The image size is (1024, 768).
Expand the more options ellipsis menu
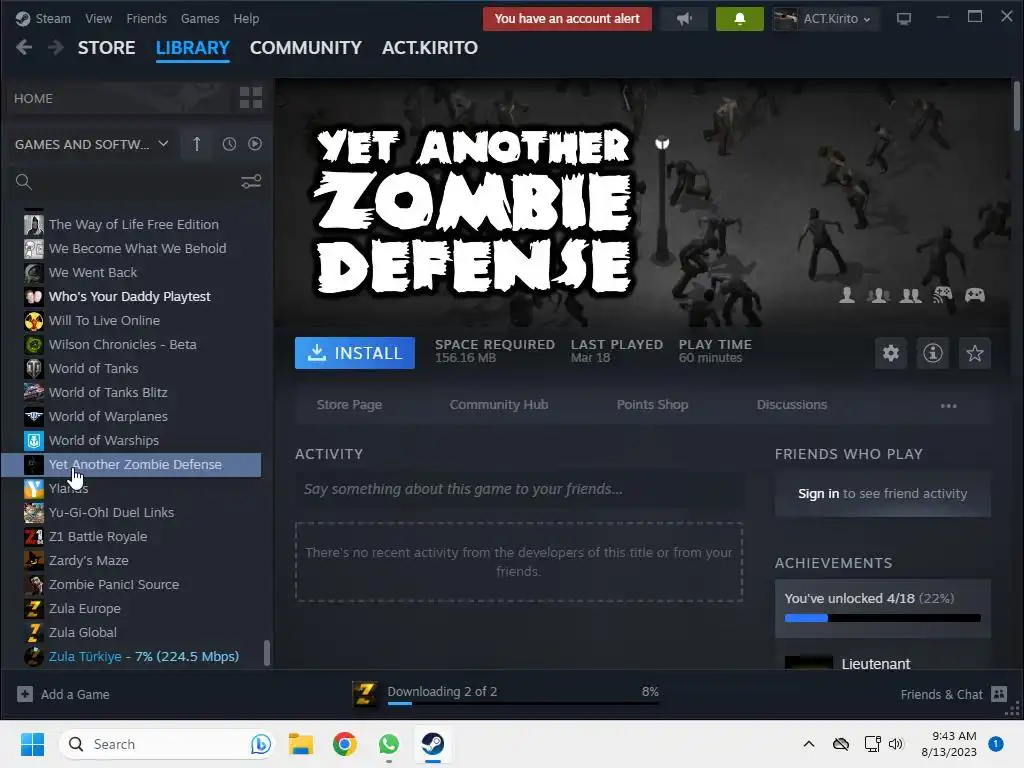[948, 406]
